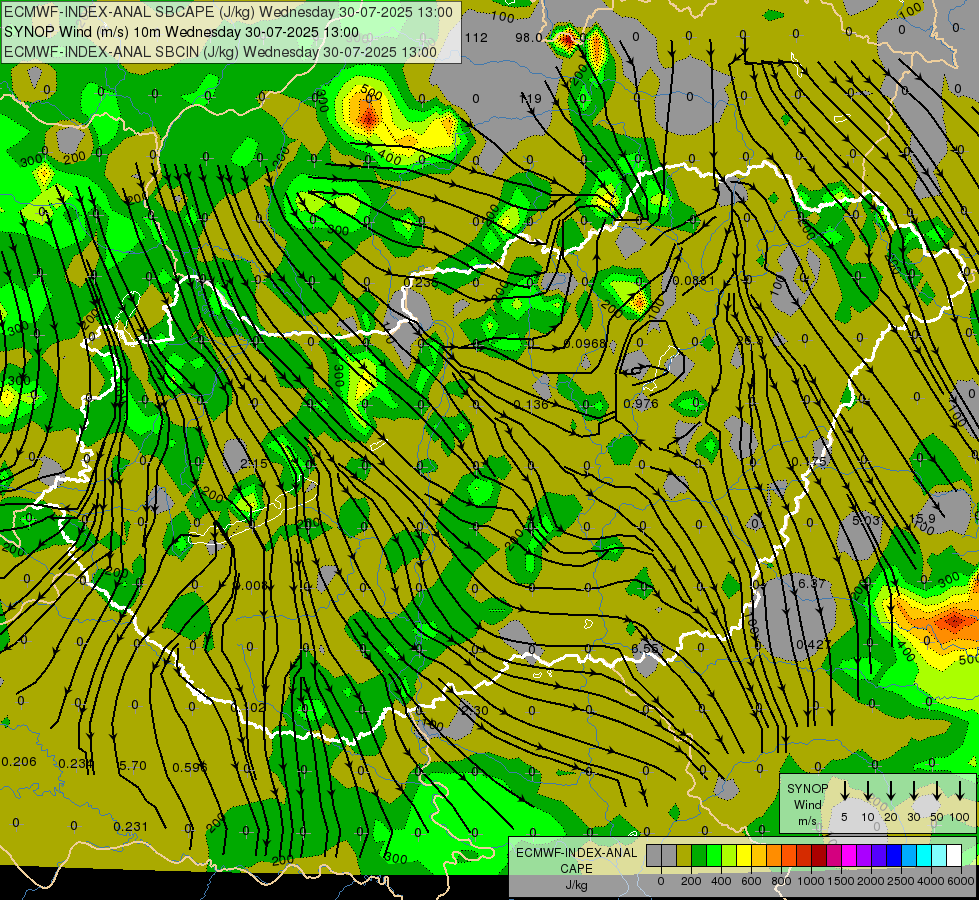Click the '98.0' value on the map
The width and height of the screenshot is (979, 900).
(x=528, y=38)
